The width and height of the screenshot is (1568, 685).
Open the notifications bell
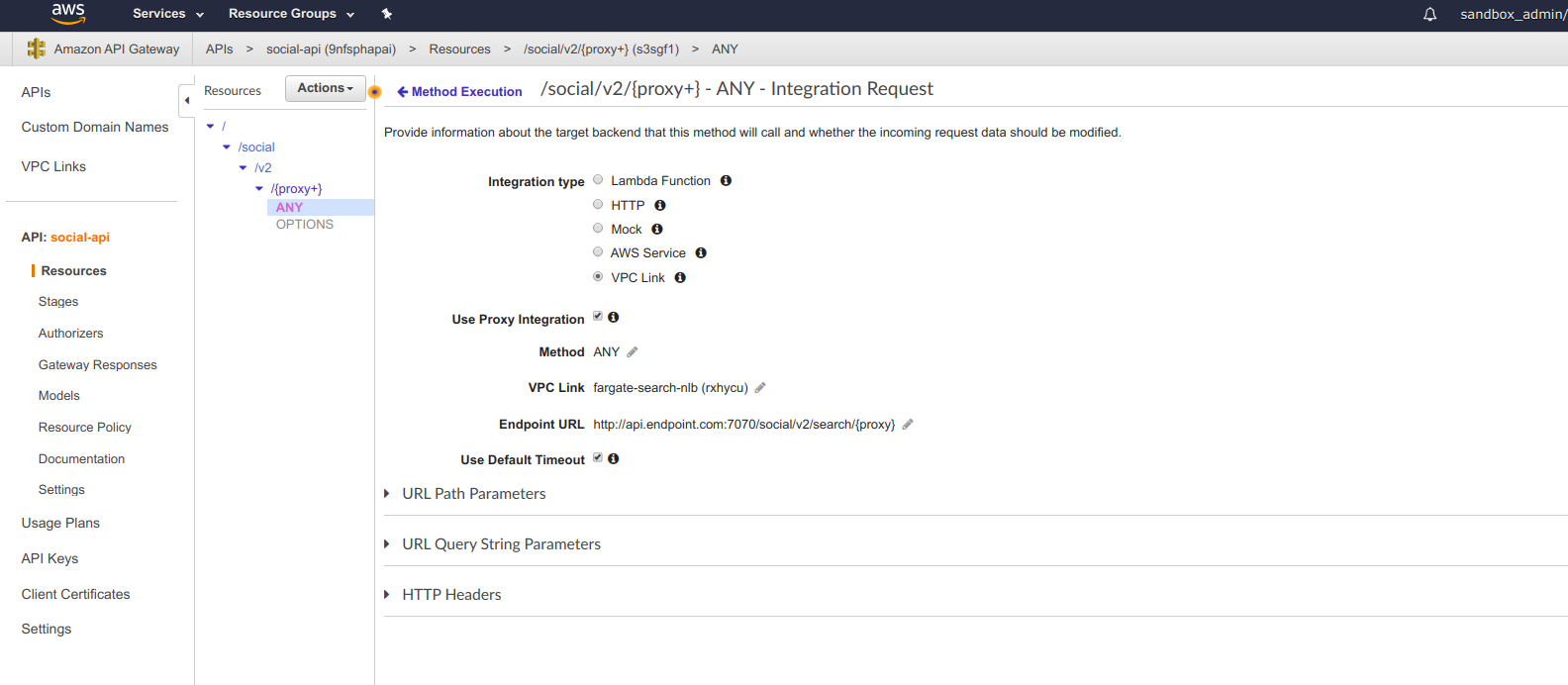click(1429, 14)
